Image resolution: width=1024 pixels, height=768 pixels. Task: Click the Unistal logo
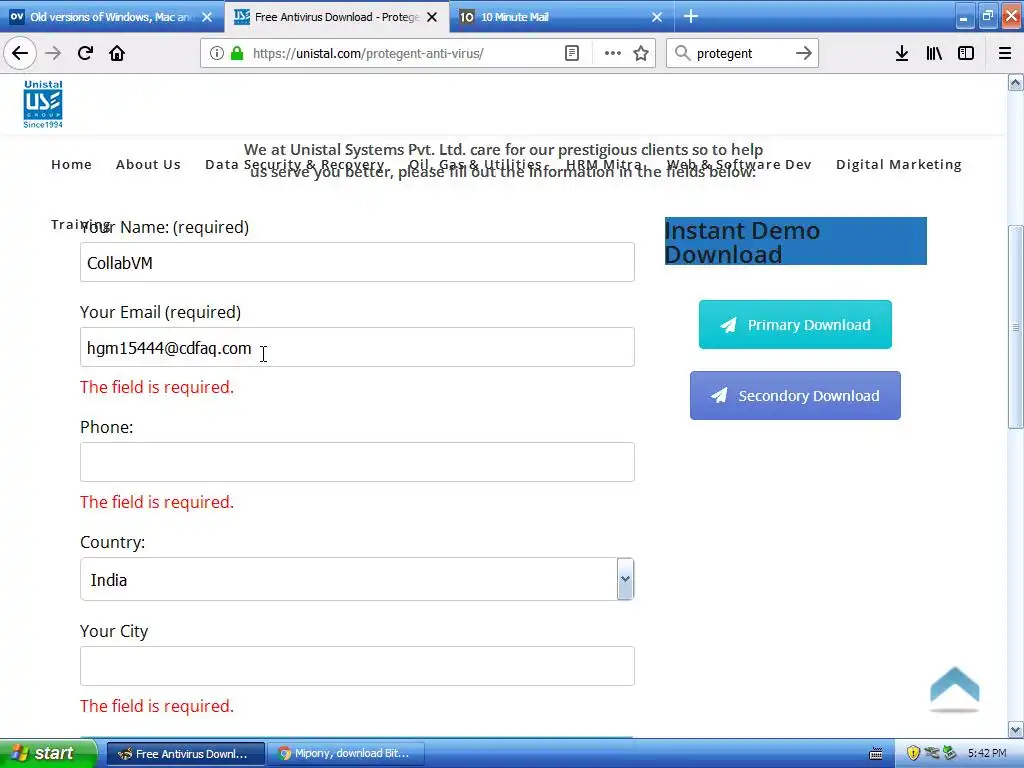pos(43,104)
